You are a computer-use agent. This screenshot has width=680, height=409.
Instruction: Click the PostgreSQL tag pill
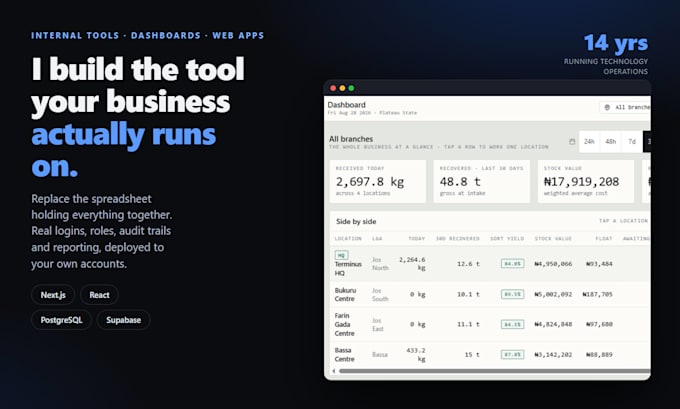61,320
